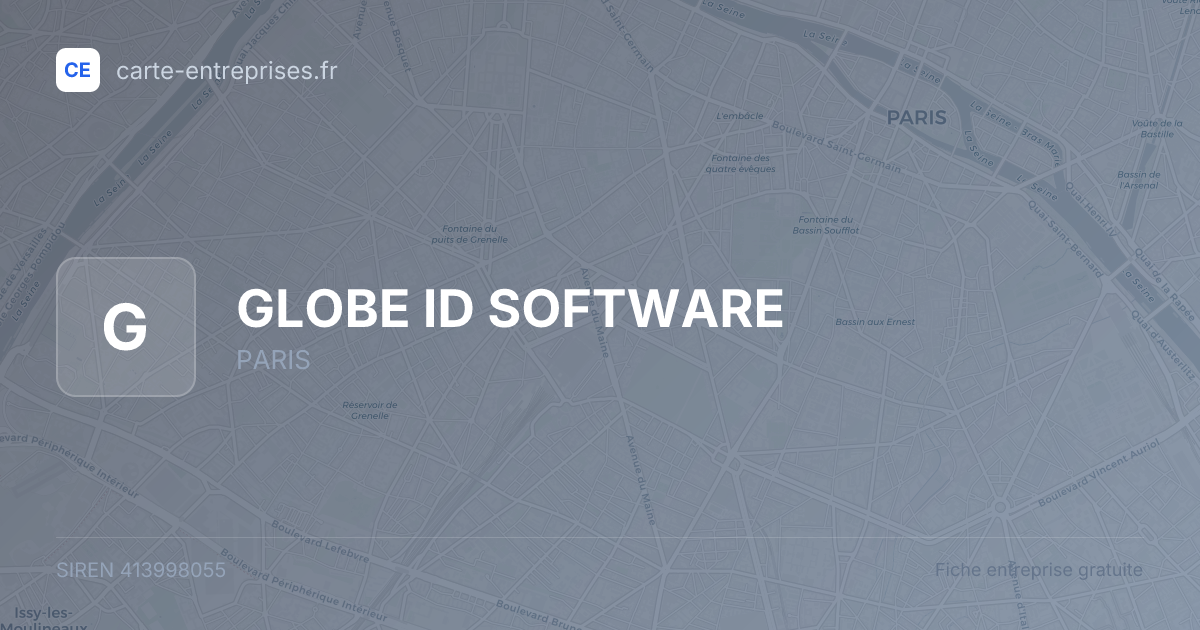
Task: Click the GLOBE ID SOFTWARE title
Action: pos(510,308)
